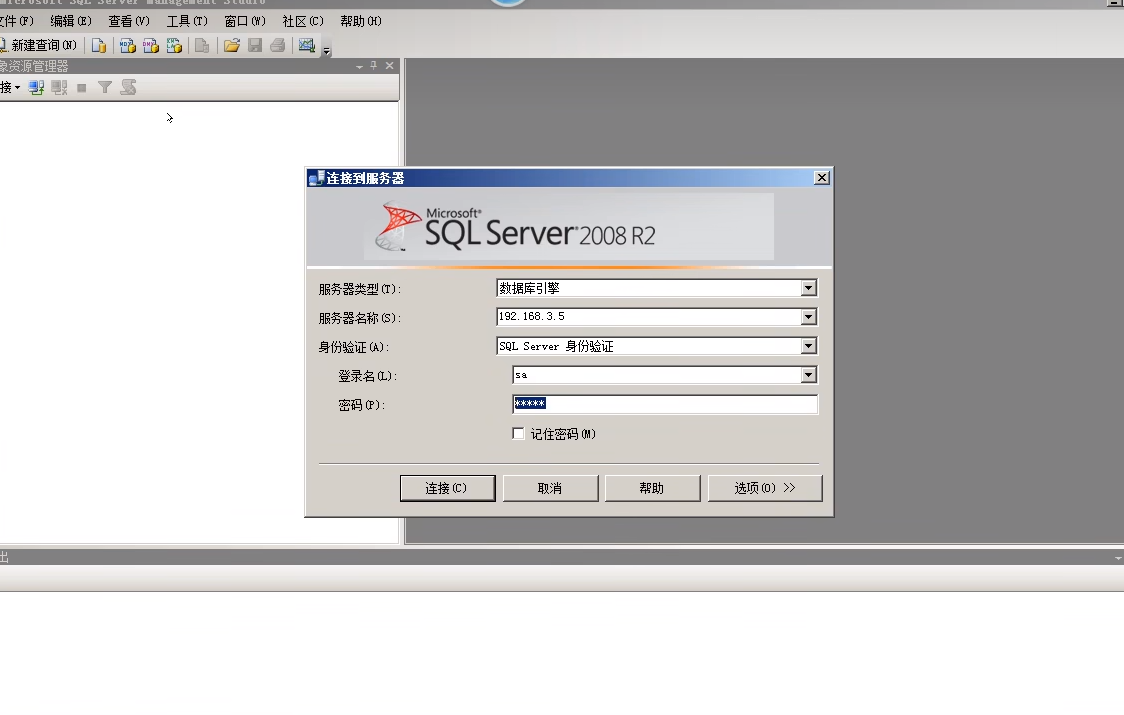Click the Options (选项) >> button
The width and height of the screenshot is (1124, 715).
point(764,488)
